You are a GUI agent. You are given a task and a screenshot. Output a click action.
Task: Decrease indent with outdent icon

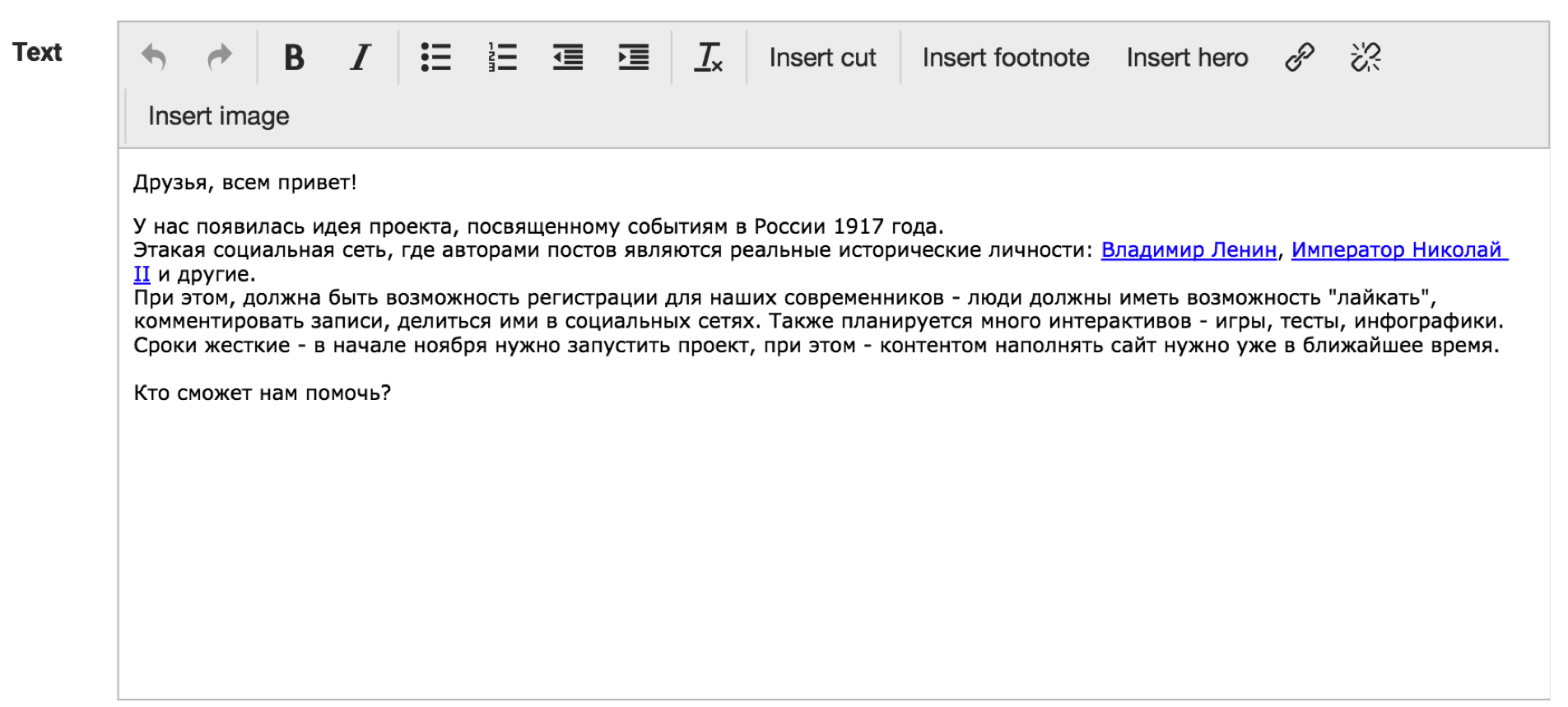(568, 58)
